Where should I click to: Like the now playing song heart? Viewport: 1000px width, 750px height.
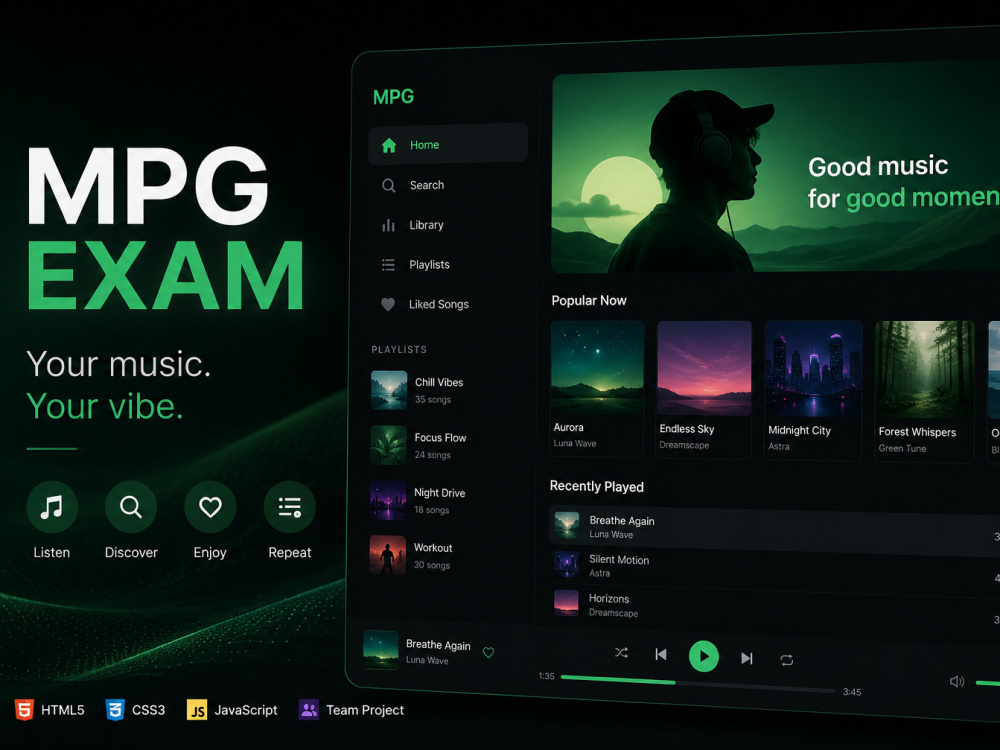[x=489, y=652]
